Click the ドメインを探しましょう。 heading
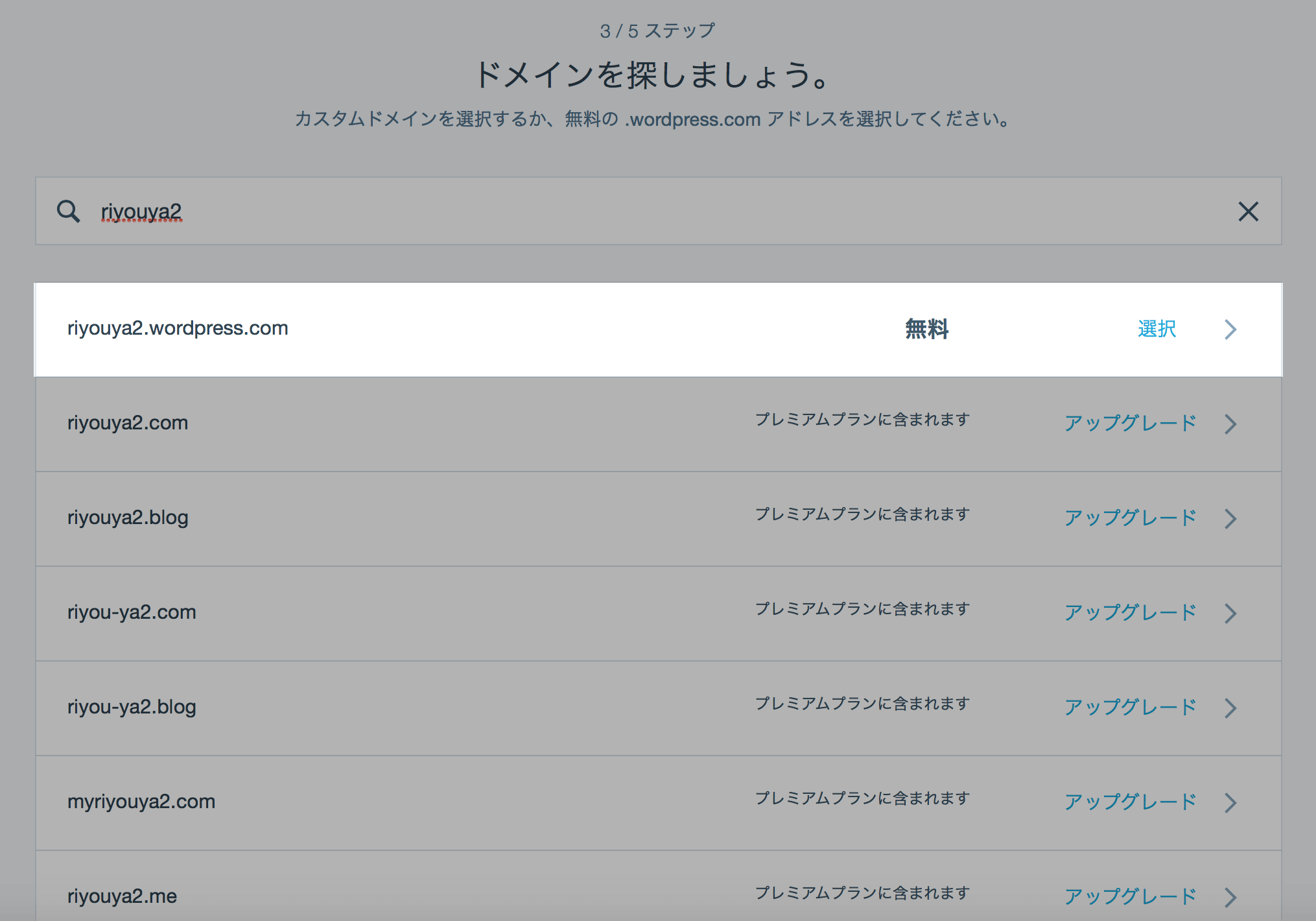 tap(653, 75)
